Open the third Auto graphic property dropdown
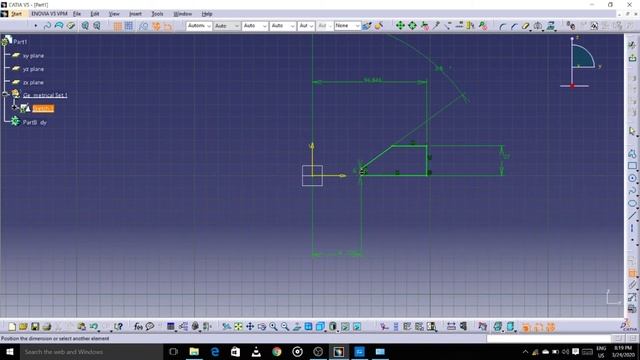Image resolution: width=640 pixels, height=360 pixels. coord(255,26)
